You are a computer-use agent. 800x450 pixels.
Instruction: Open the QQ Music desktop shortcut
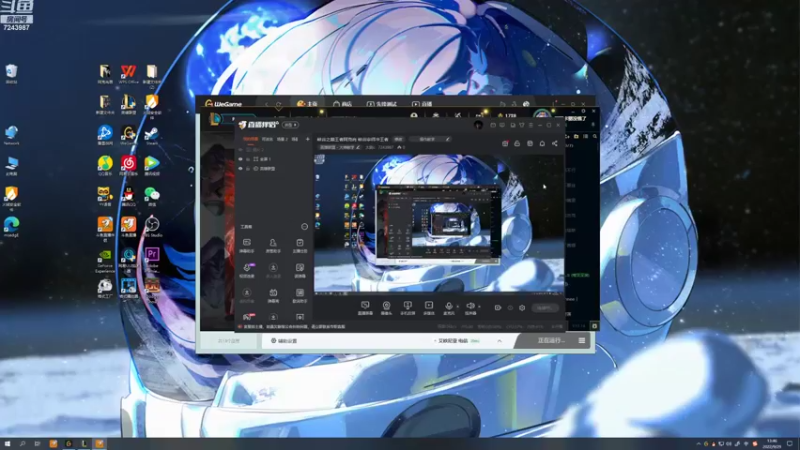click(105, 166)
